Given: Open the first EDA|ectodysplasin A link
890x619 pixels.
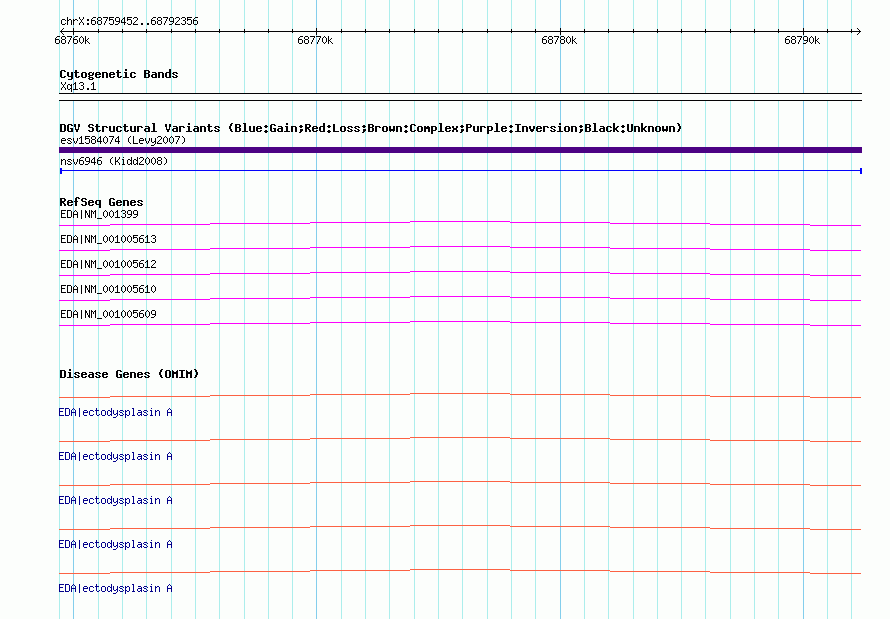Looking at the screenshot, I should [x=115, y=412].
